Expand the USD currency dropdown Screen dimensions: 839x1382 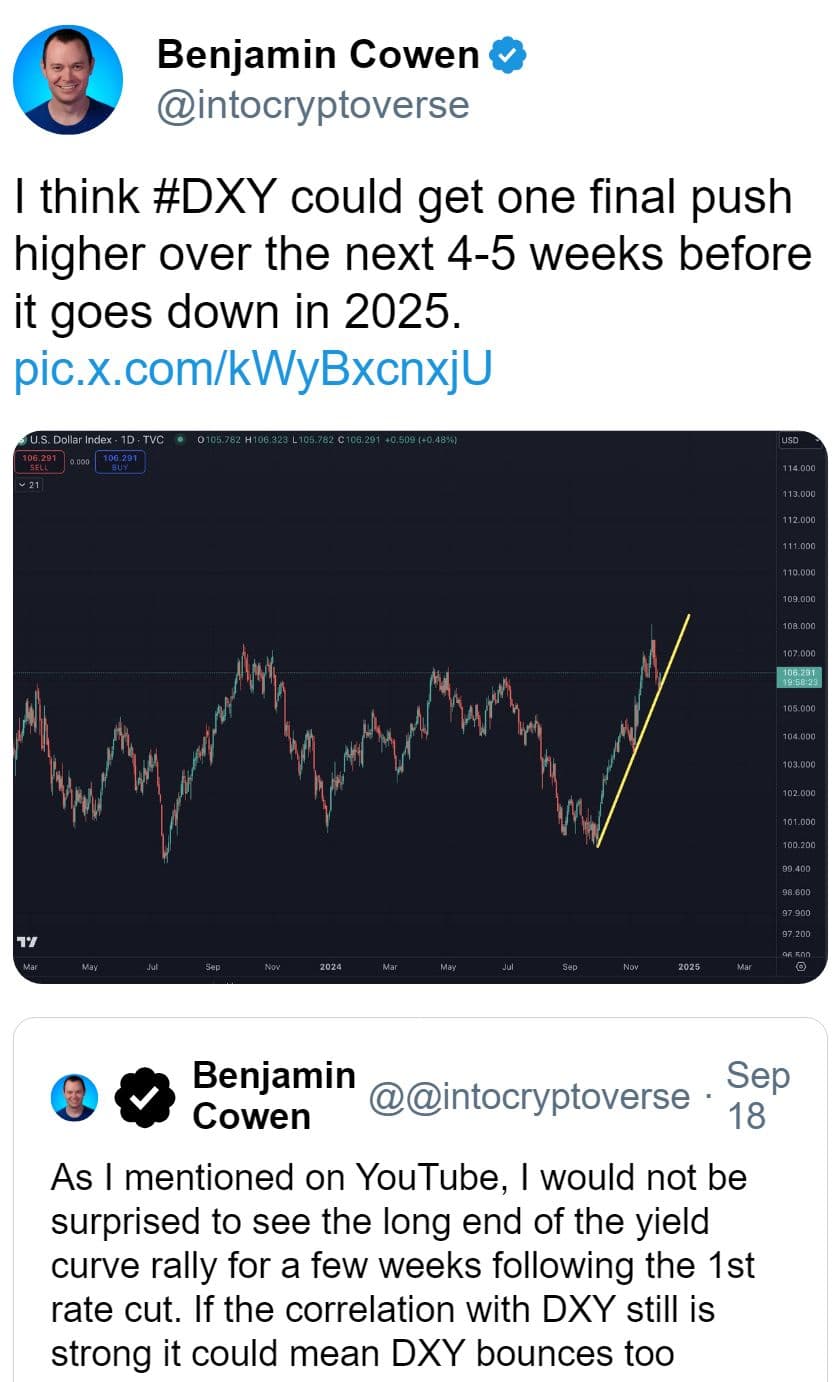point(799,440)
